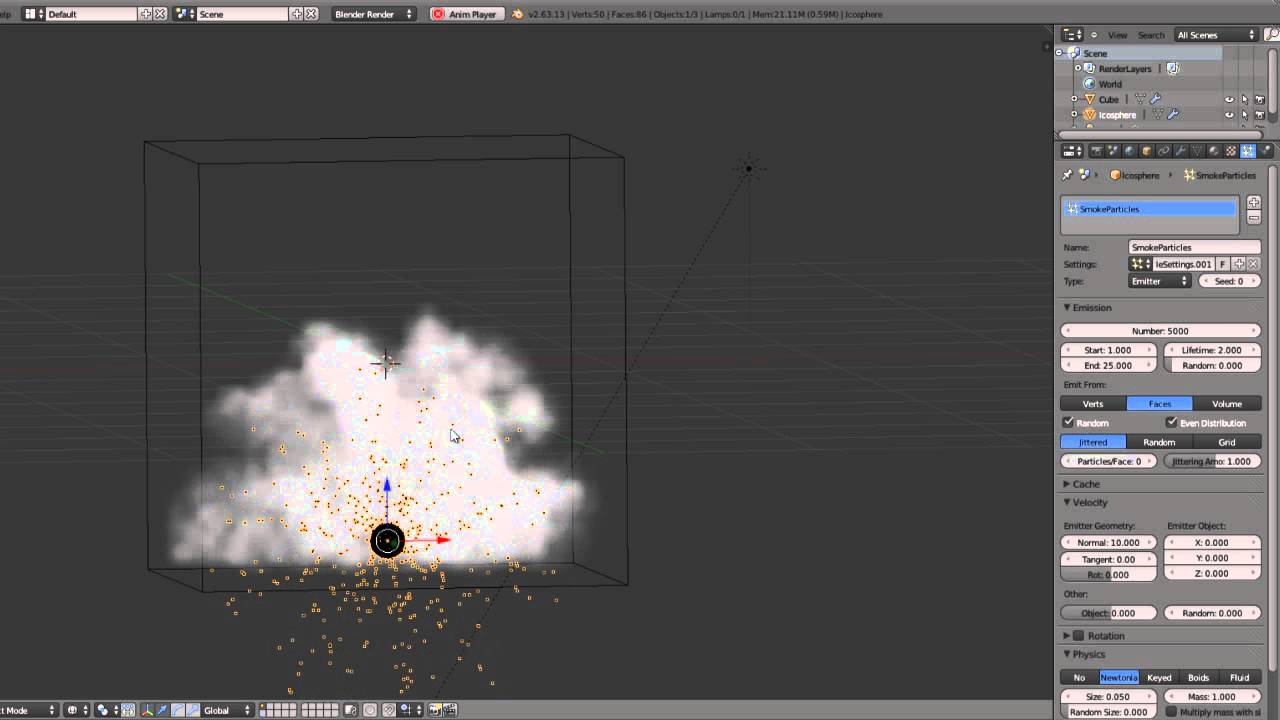Image resolution: width=1280 pixels, height=720 pixels.
Task: Click the plus icon next to Default layout
Action: point(146,14)
